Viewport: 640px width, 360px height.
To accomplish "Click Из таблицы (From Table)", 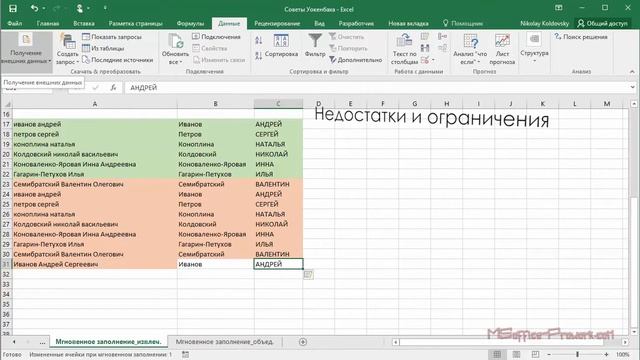I will 103,48.
